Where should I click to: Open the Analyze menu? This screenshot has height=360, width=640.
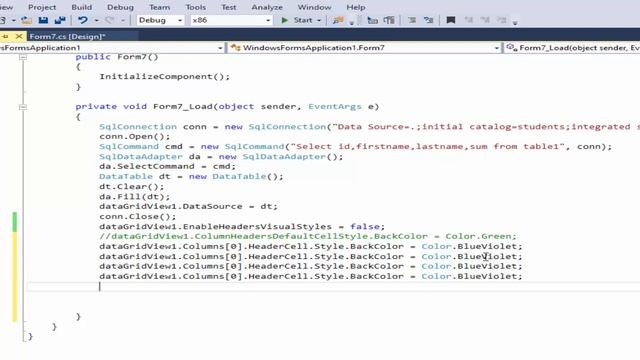click(x=267, y=7)
